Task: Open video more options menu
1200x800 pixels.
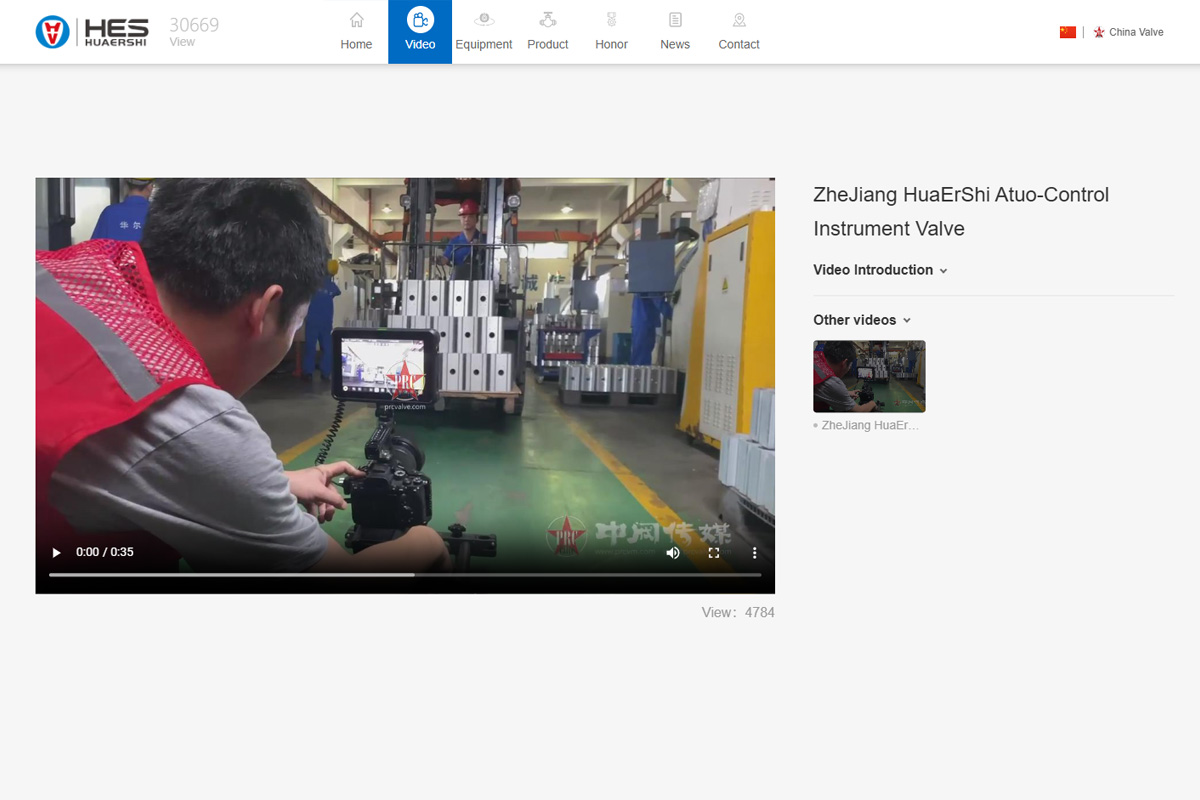Action: [x=754, y=553]
